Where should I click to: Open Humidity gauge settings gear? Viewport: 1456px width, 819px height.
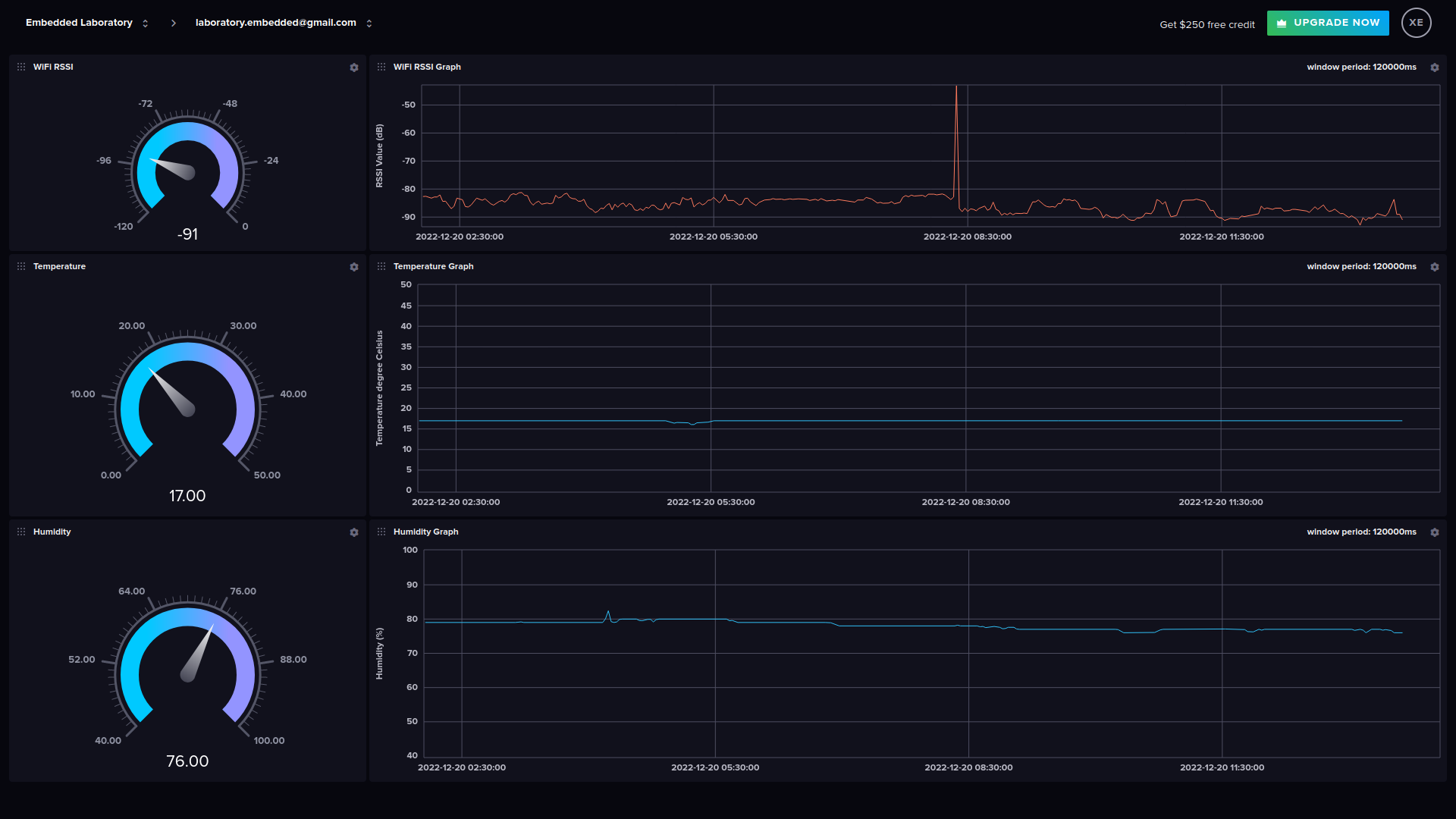[354, 532]
